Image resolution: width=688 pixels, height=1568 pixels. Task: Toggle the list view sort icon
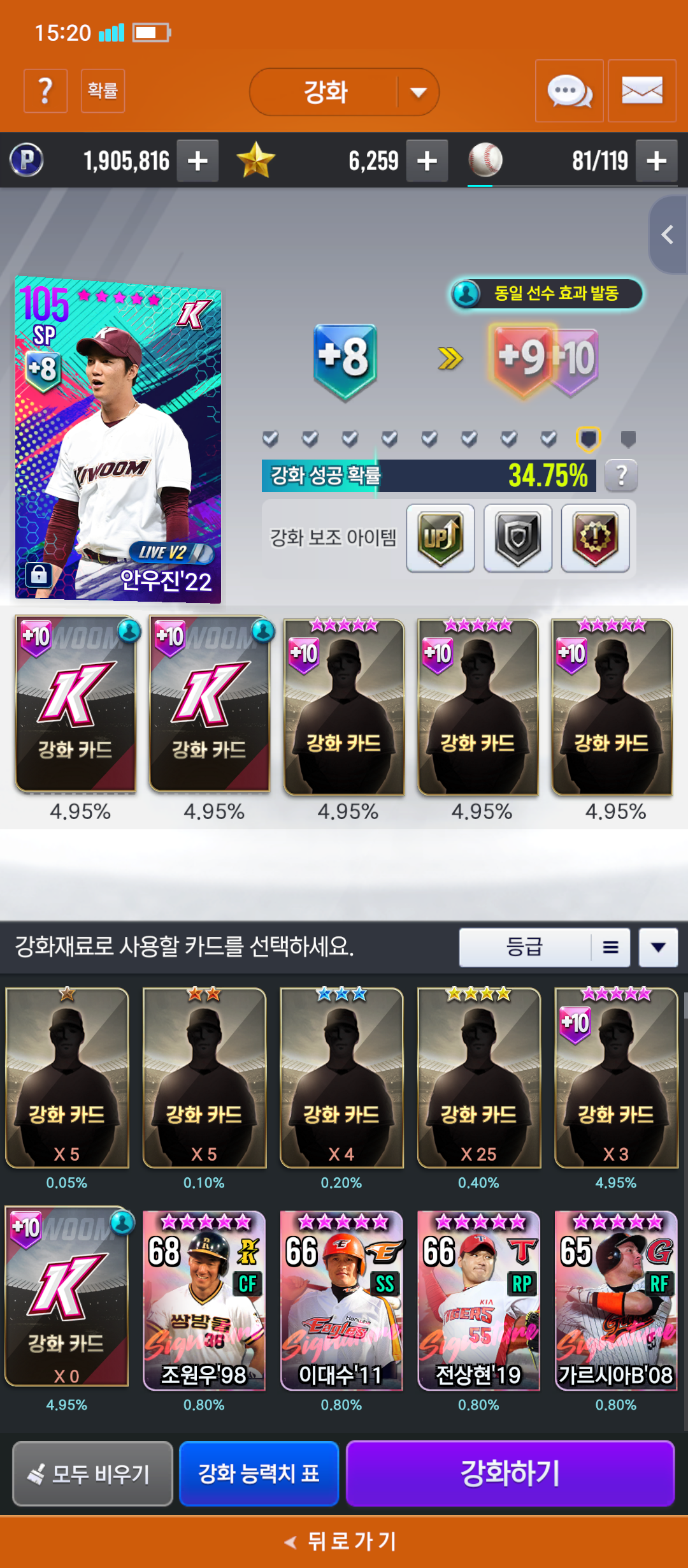coord(610,947)
